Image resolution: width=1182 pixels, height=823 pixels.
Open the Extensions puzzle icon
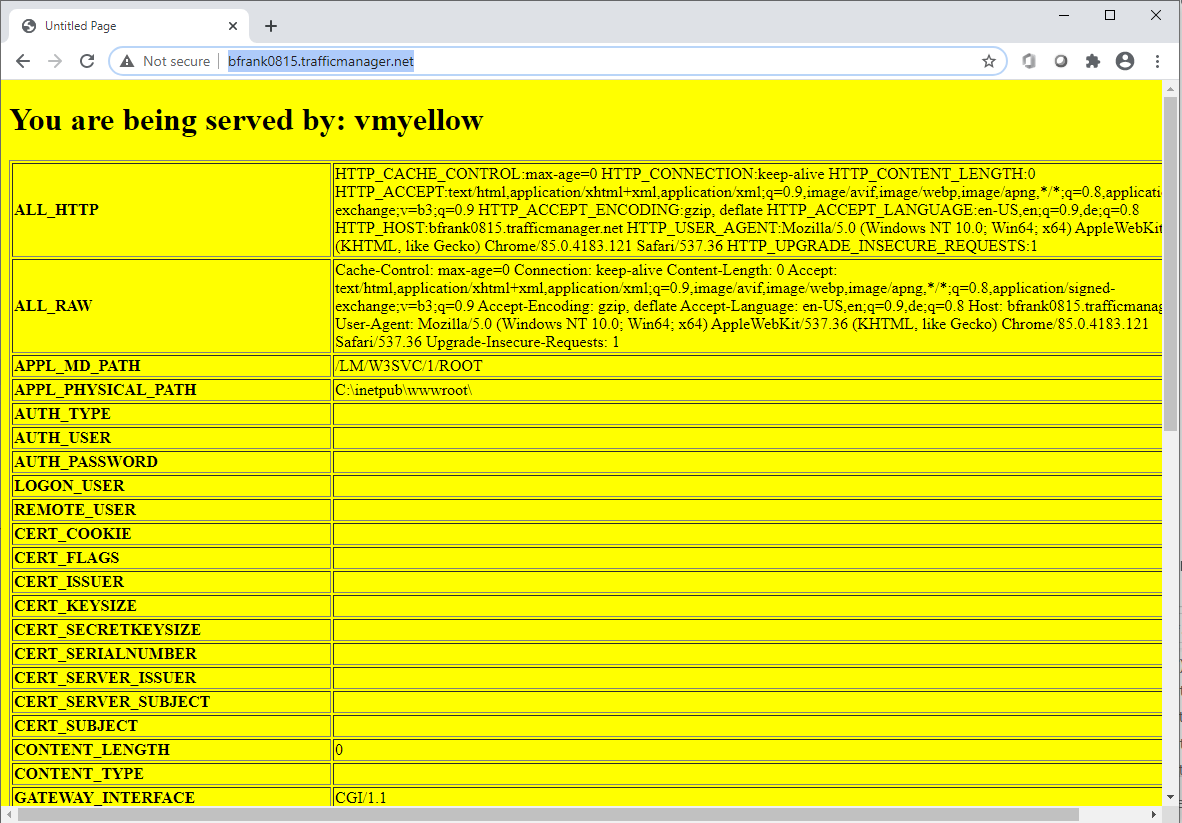pyautogui.click(x=1093, y=62)
